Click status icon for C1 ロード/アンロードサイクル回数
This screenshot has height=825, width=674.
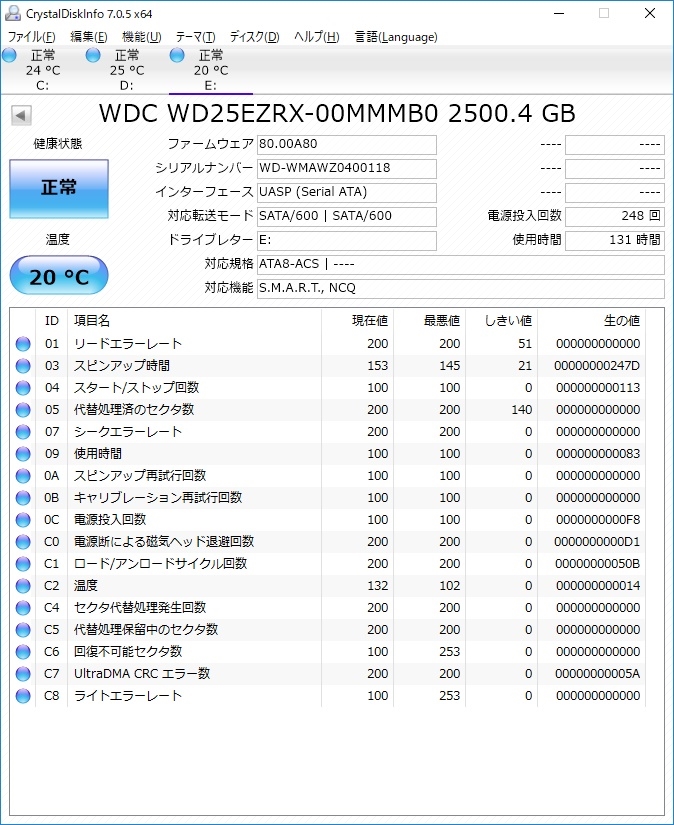(23, 564)
